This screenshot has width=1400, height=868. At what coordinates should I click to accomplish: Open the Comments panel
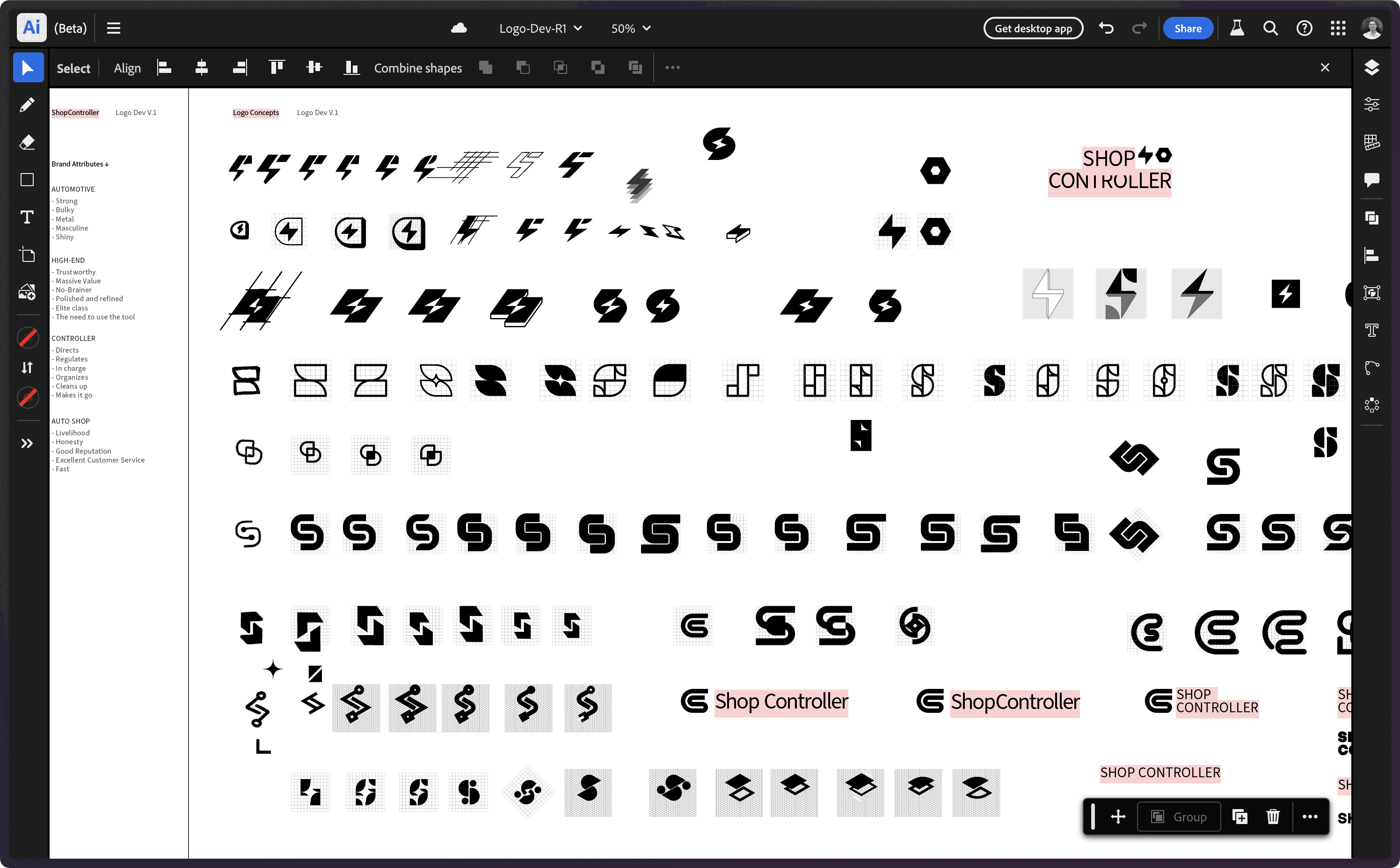[1372, 180]
